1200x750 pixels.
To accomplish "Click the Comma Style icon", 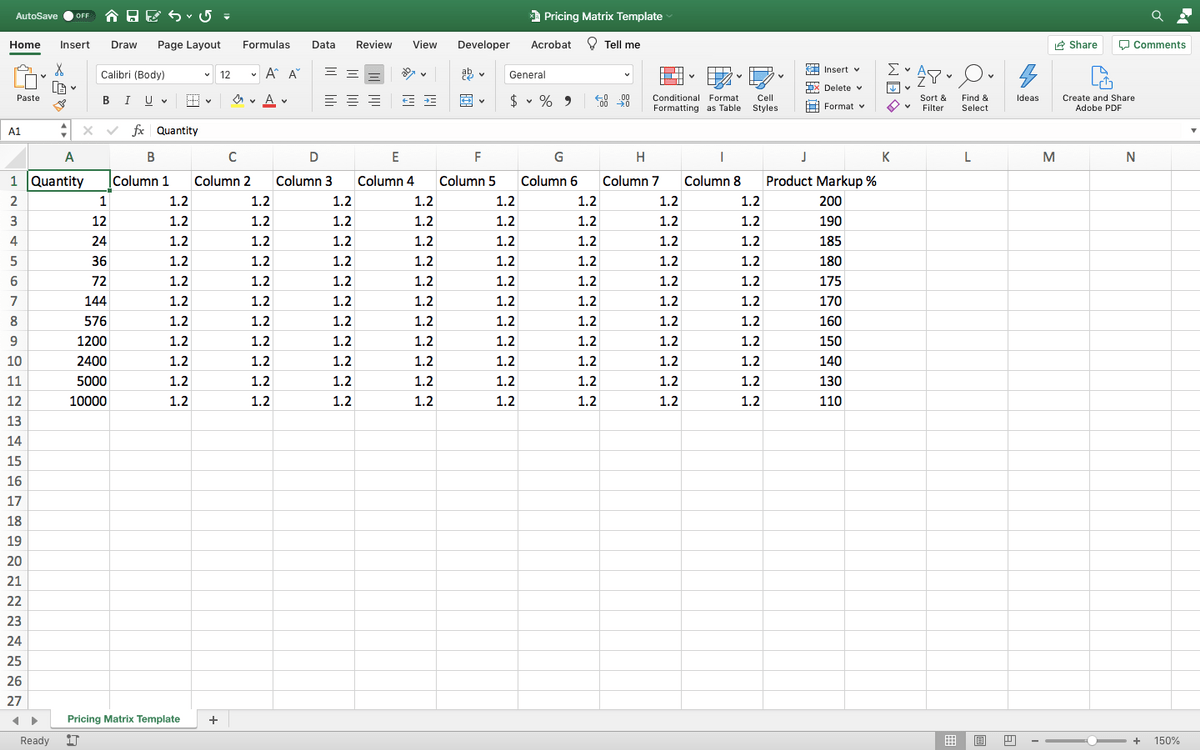I will tap(568, 101).
